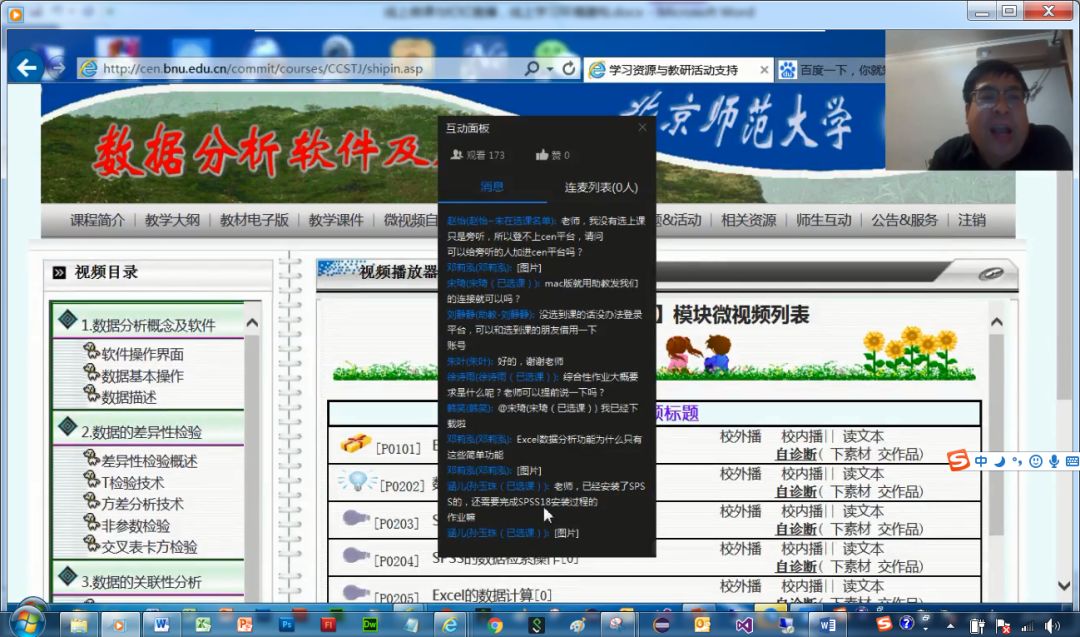Click the video list scrollbar up arrow
The width and height of the screenshot is (1080, 637).
[996, 322]
